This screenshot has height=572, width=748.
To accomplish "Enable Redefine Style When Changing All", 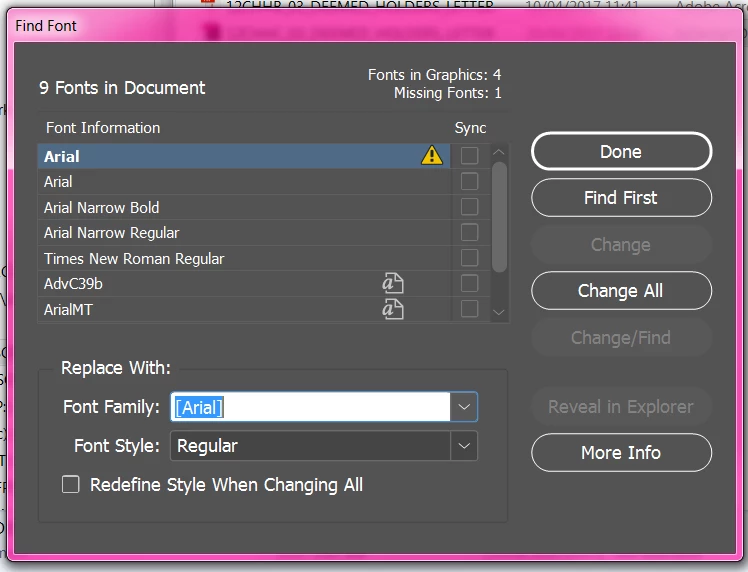I will tap(71, 484).
